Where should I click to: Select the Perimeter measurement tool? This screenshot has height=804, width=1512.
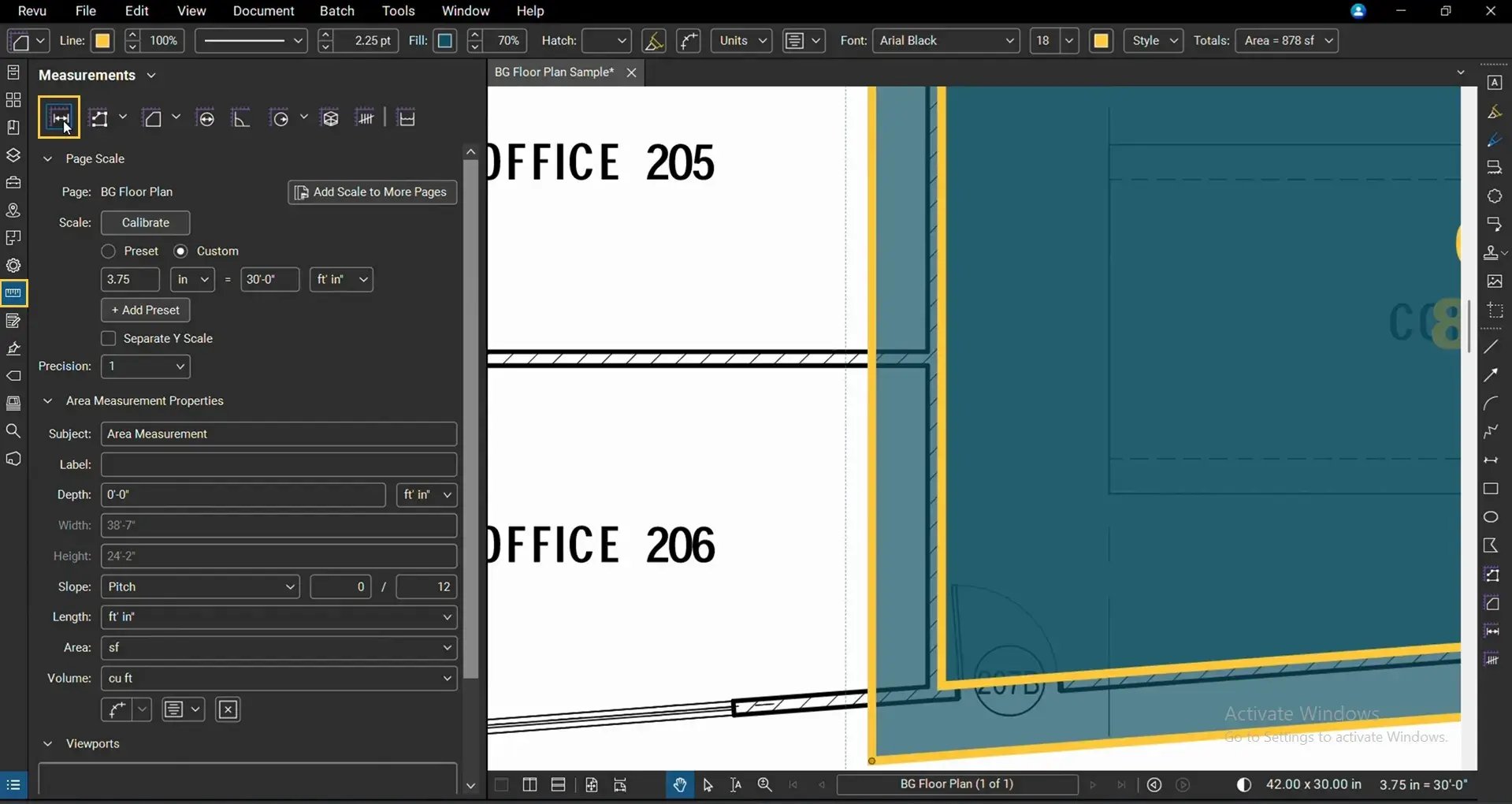(99, 118)
